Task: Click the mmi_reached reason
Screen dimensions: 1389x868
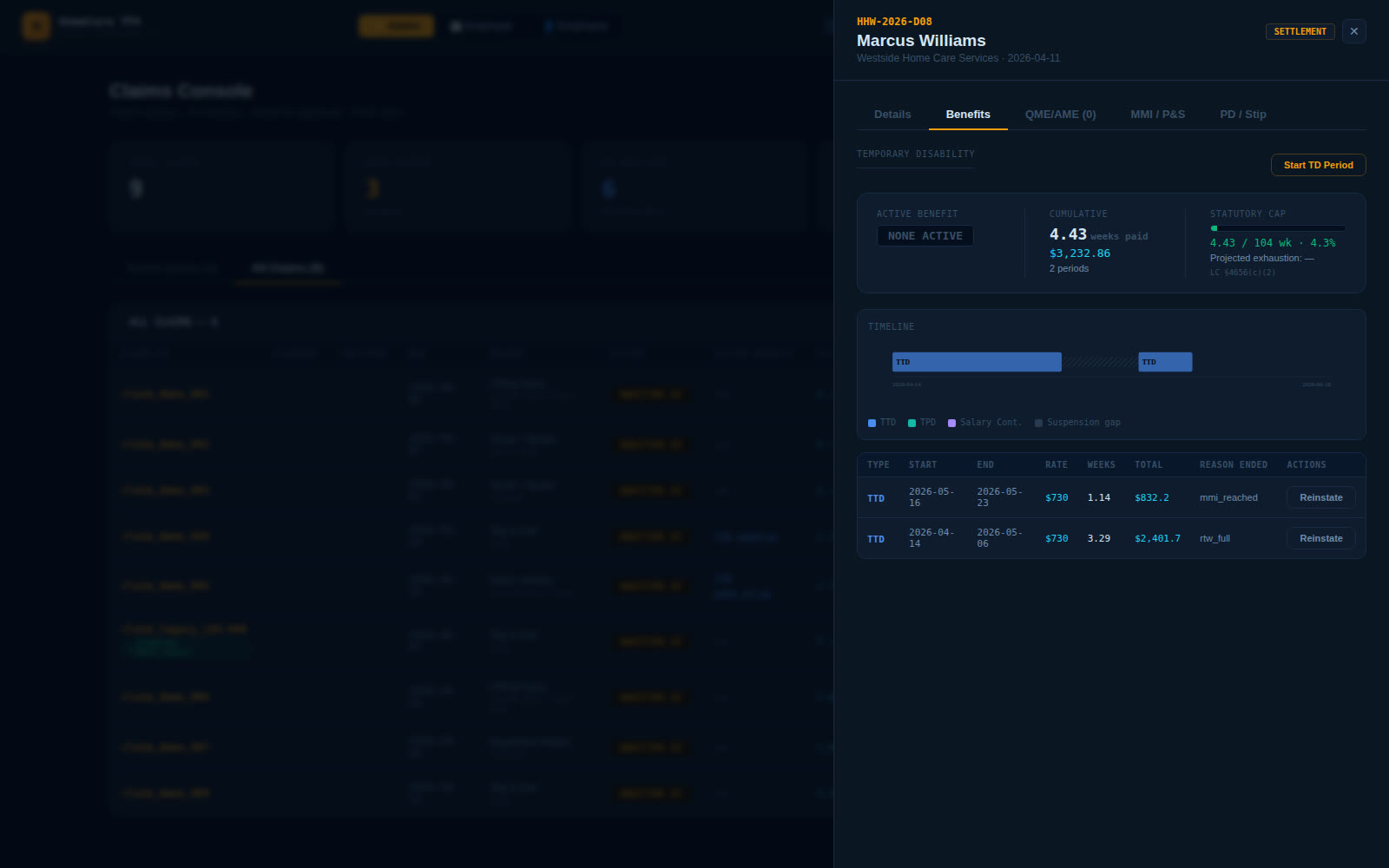Action: 1228,498
